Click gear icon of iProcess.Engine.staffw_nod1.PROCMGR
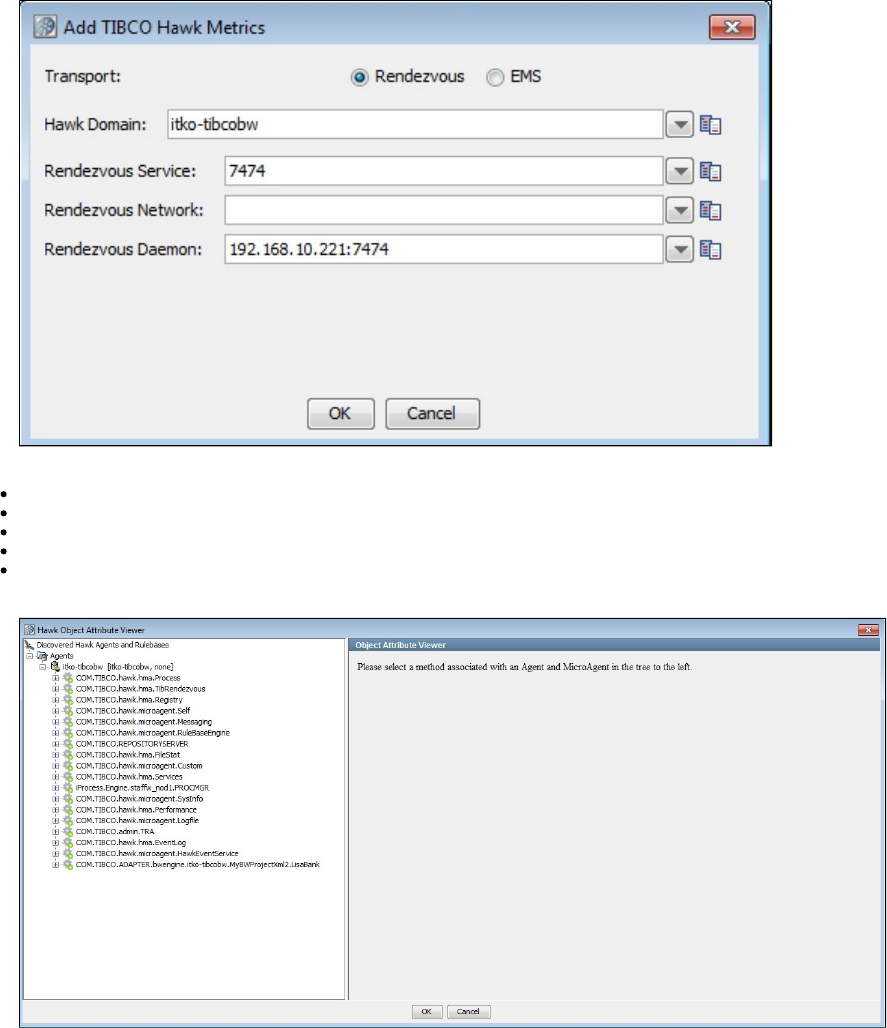 coord(68,788)
